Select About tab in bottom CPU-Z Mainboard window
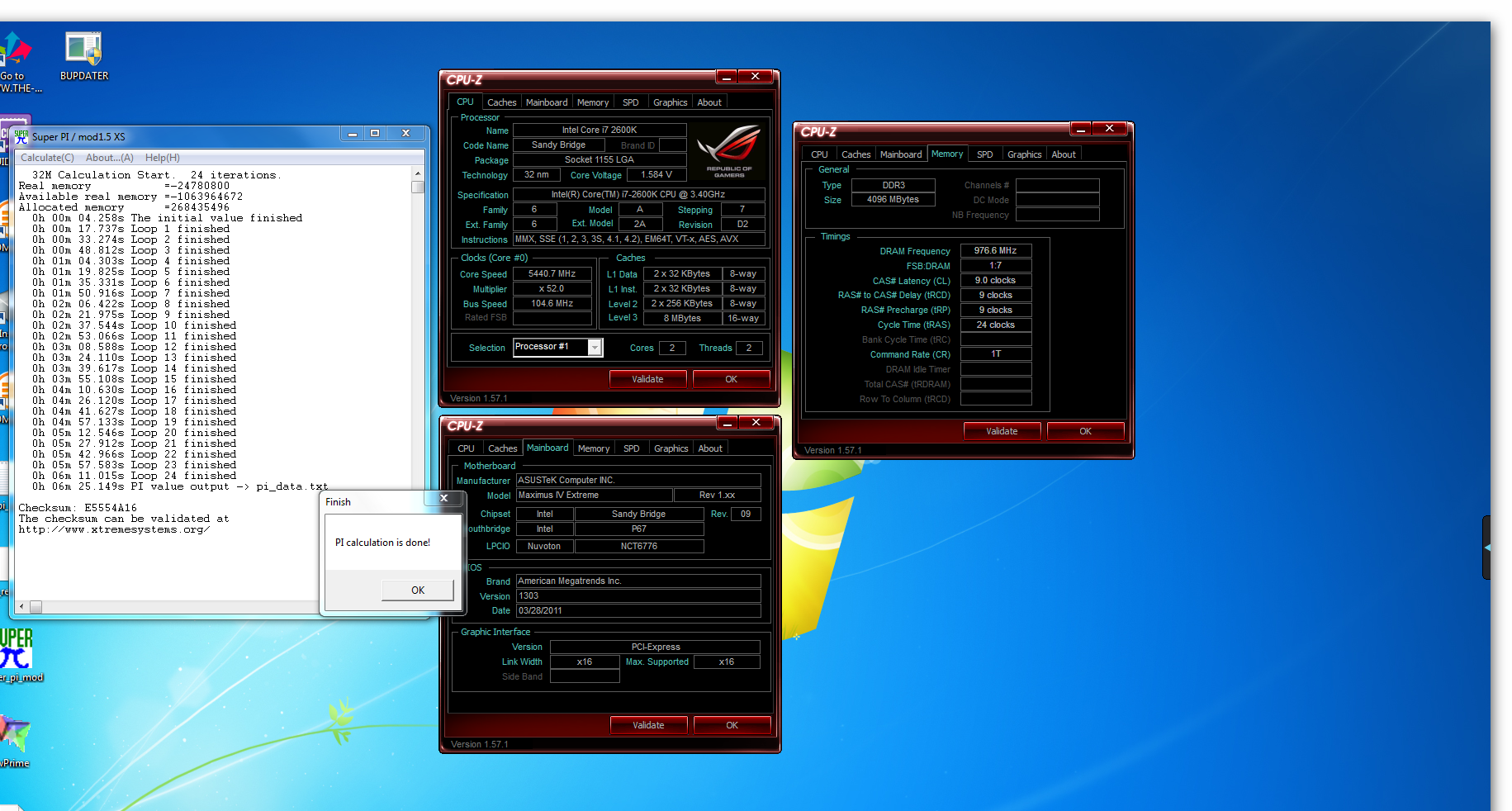 click(710, 448)
